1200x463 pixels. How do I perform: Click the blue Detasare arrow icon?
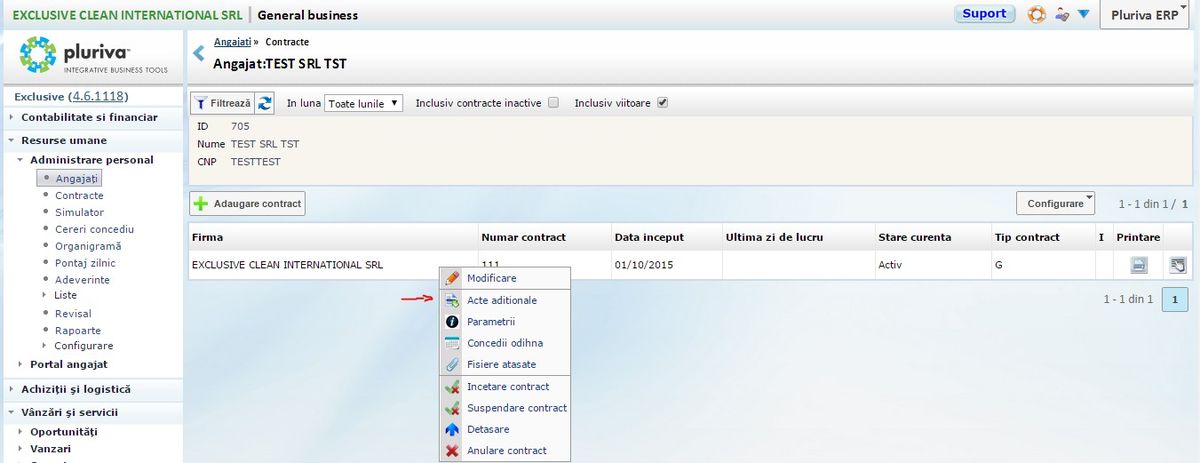click(x=451, y=429)
